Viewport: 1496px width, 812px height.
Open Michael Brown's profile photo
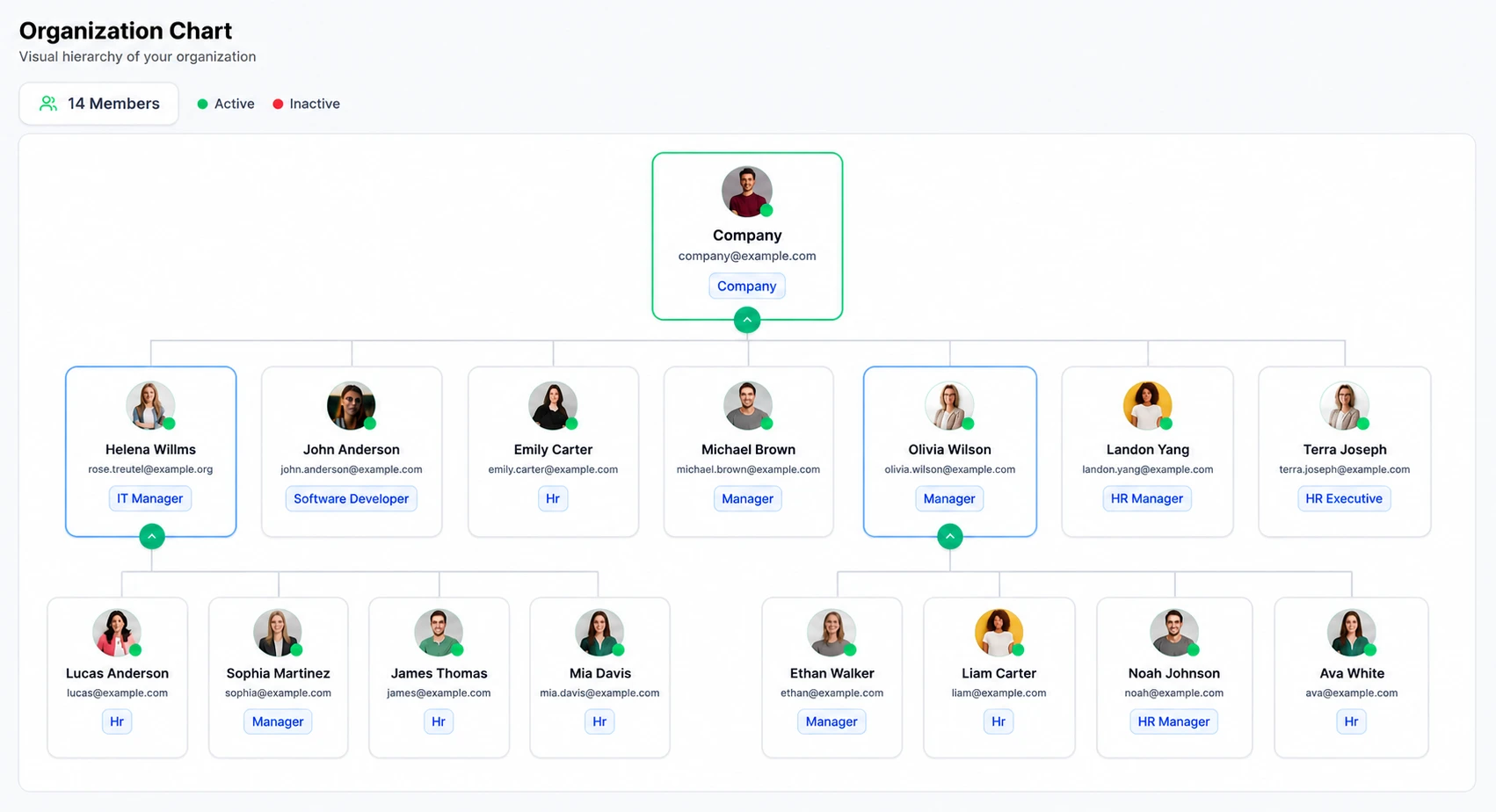click(748, 406)
